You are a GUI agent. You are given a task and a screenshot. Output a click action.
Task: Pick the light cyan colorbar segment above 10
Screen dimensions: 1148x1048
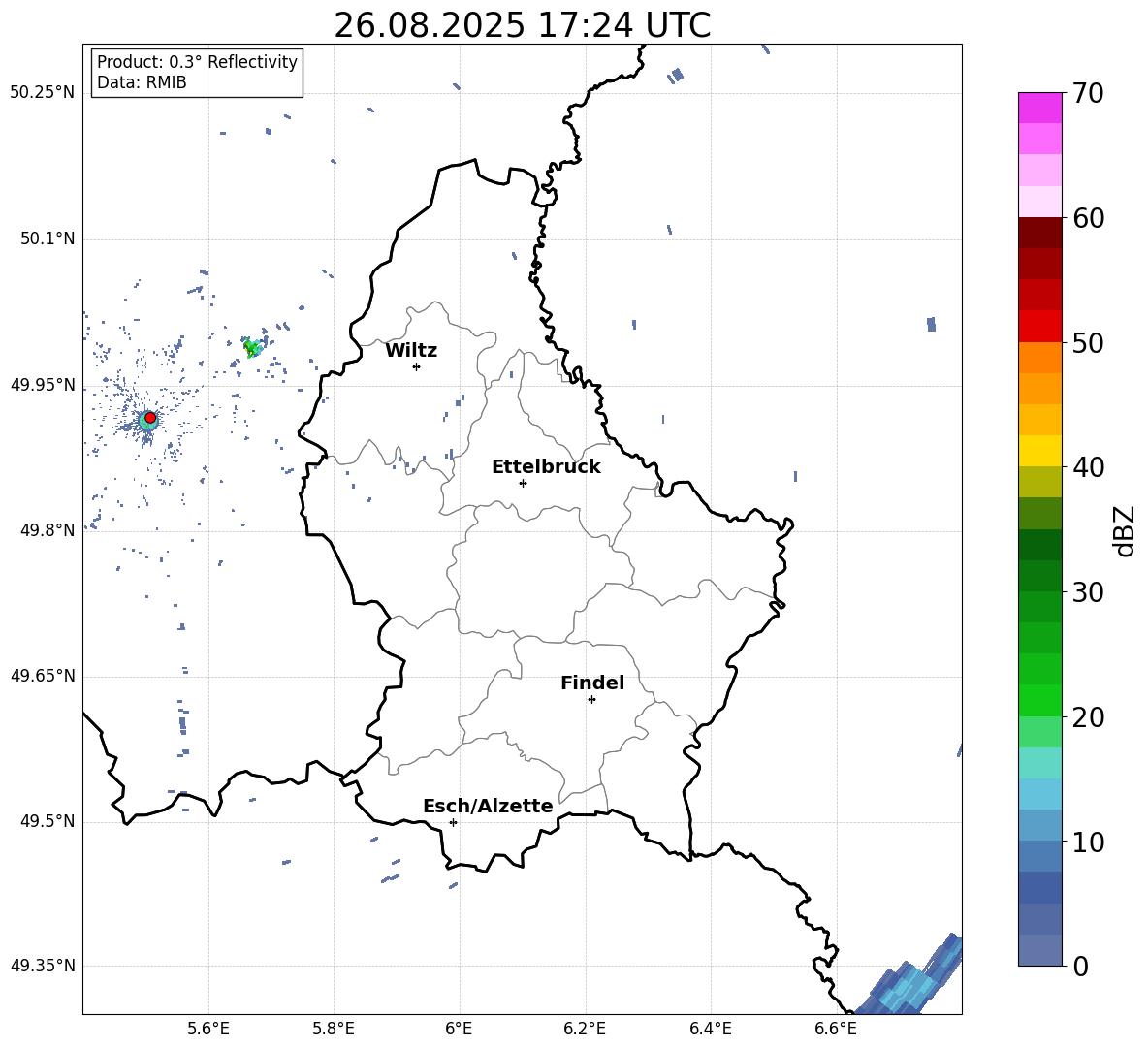[1039, 794]
